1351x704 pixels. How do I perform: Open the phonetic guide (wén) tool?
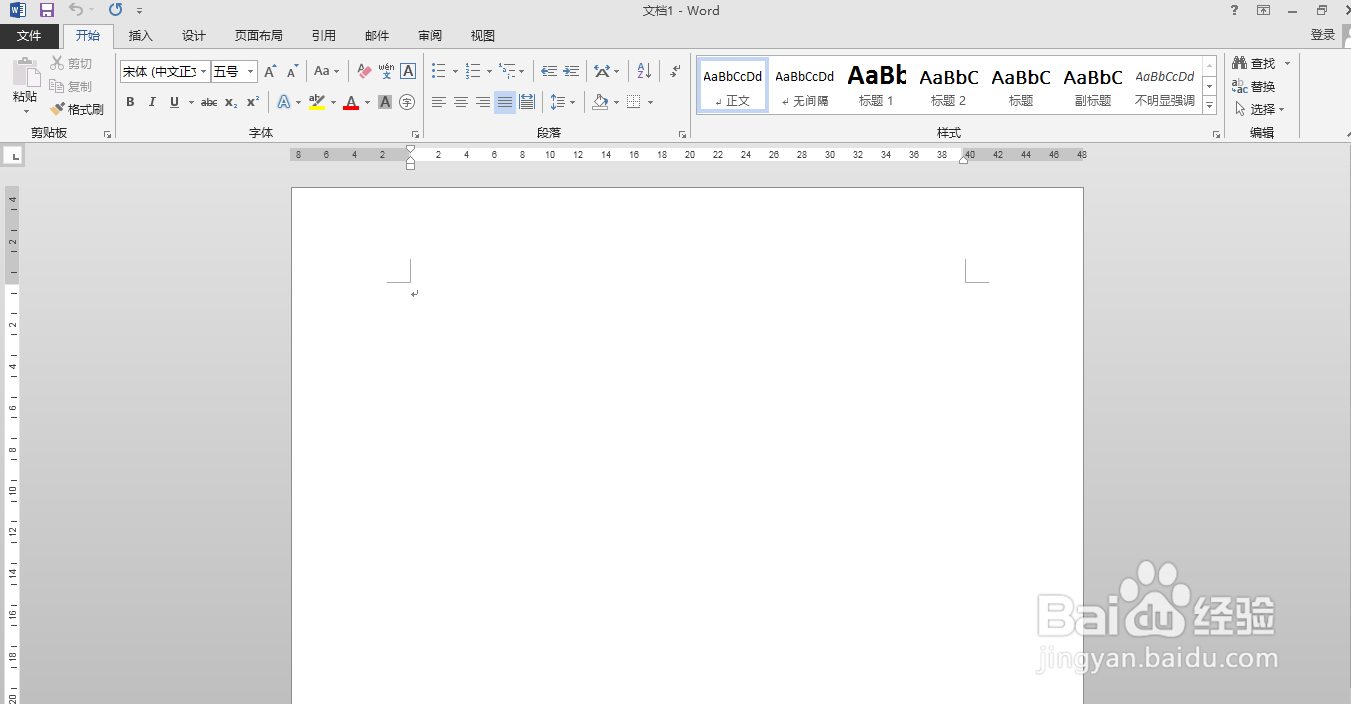[x=386, y=72]
